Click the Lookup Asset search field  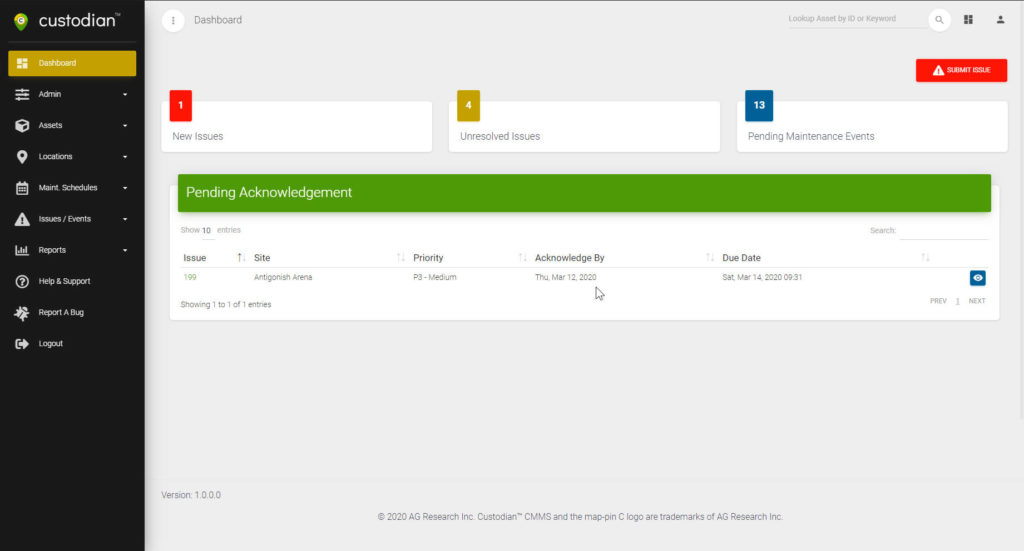point(856,19)
